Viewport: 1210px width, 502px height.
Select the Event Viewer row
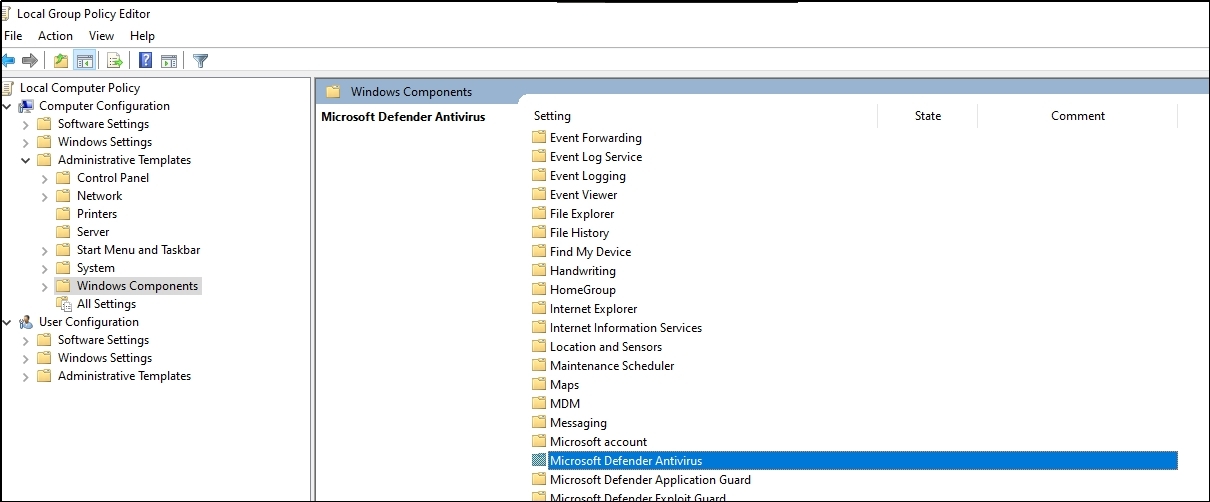point(584,195)
